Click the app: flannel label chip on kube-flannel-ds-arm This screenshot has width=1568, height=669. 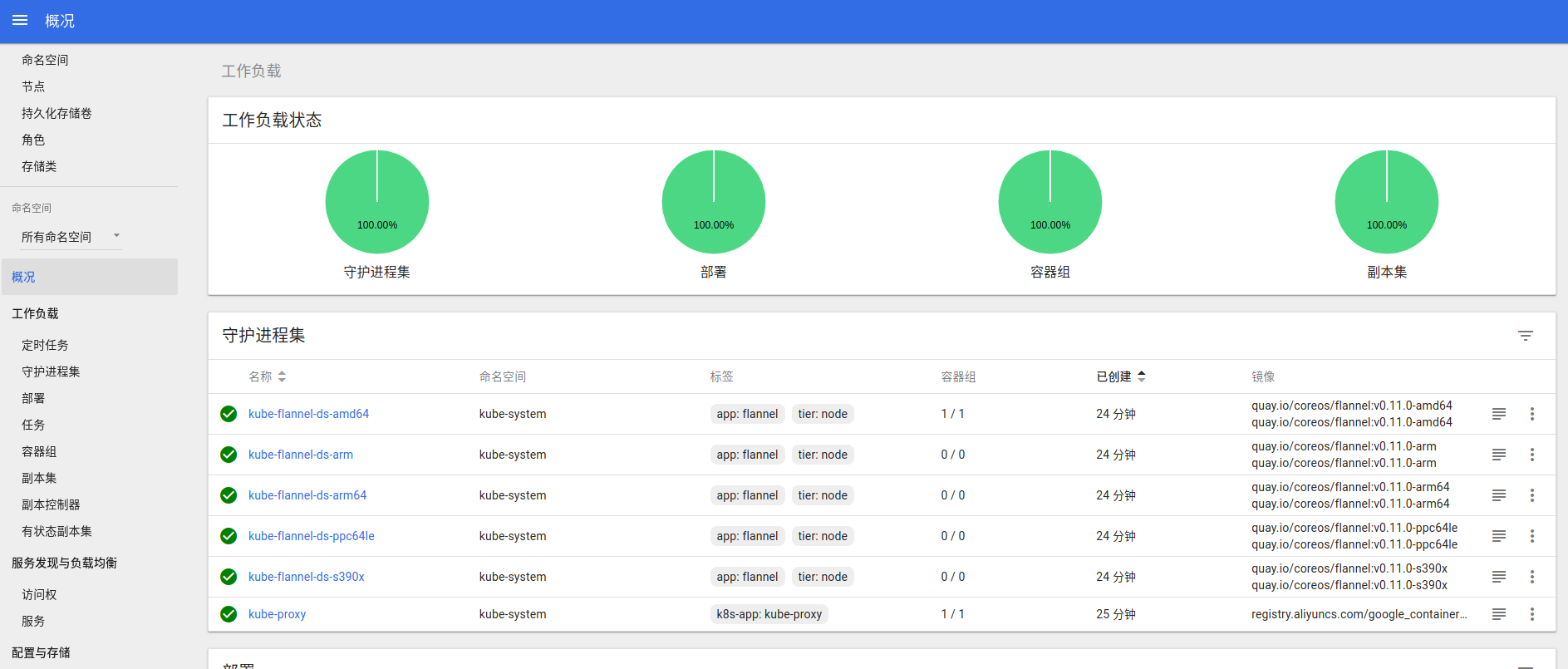click(747, 455)
